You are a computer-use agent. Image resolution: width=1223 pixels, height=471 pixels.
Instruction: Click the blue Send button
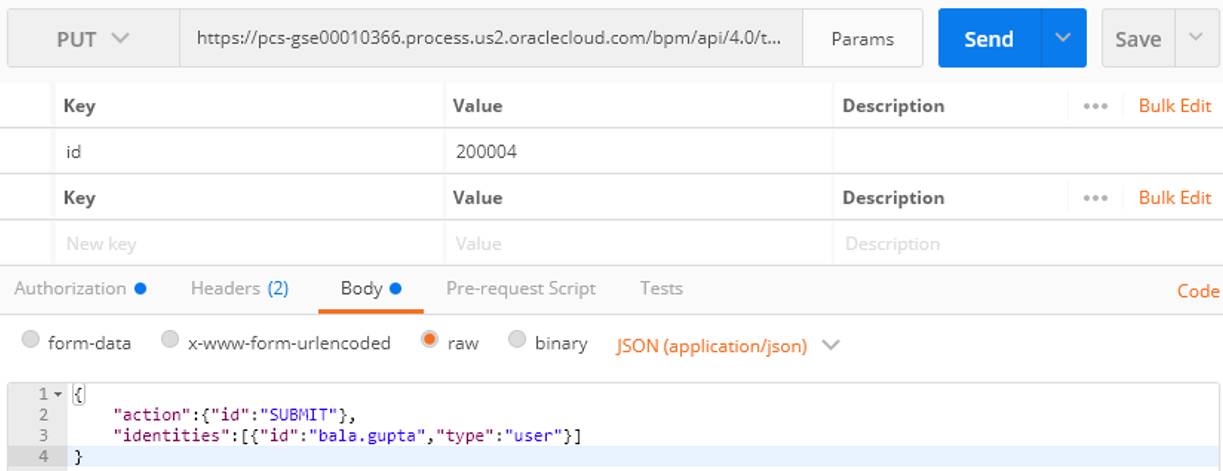click(x=988, y=39)
